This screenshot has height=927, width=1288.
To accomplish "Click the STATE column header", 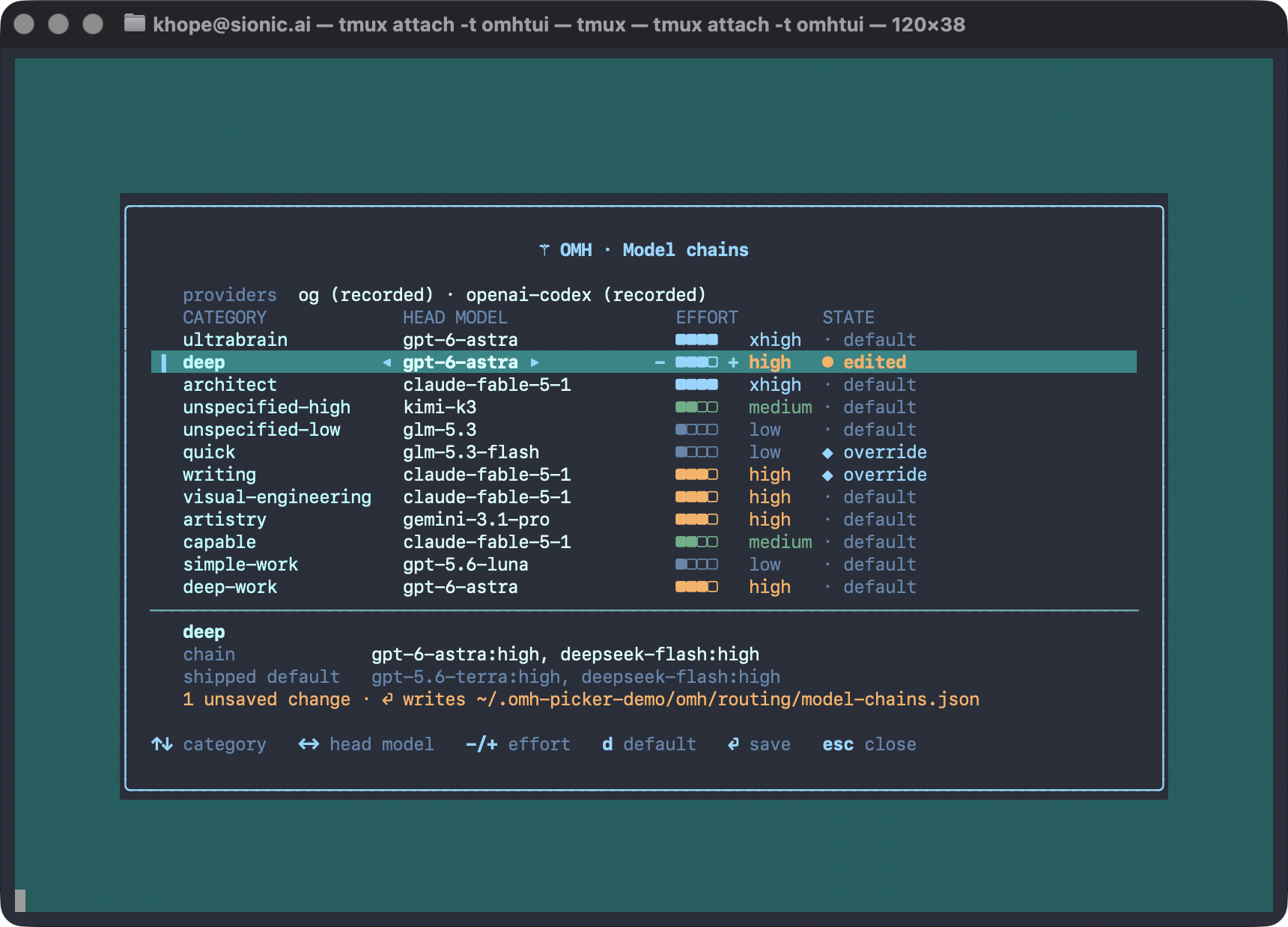I will (x=848, y=317).
